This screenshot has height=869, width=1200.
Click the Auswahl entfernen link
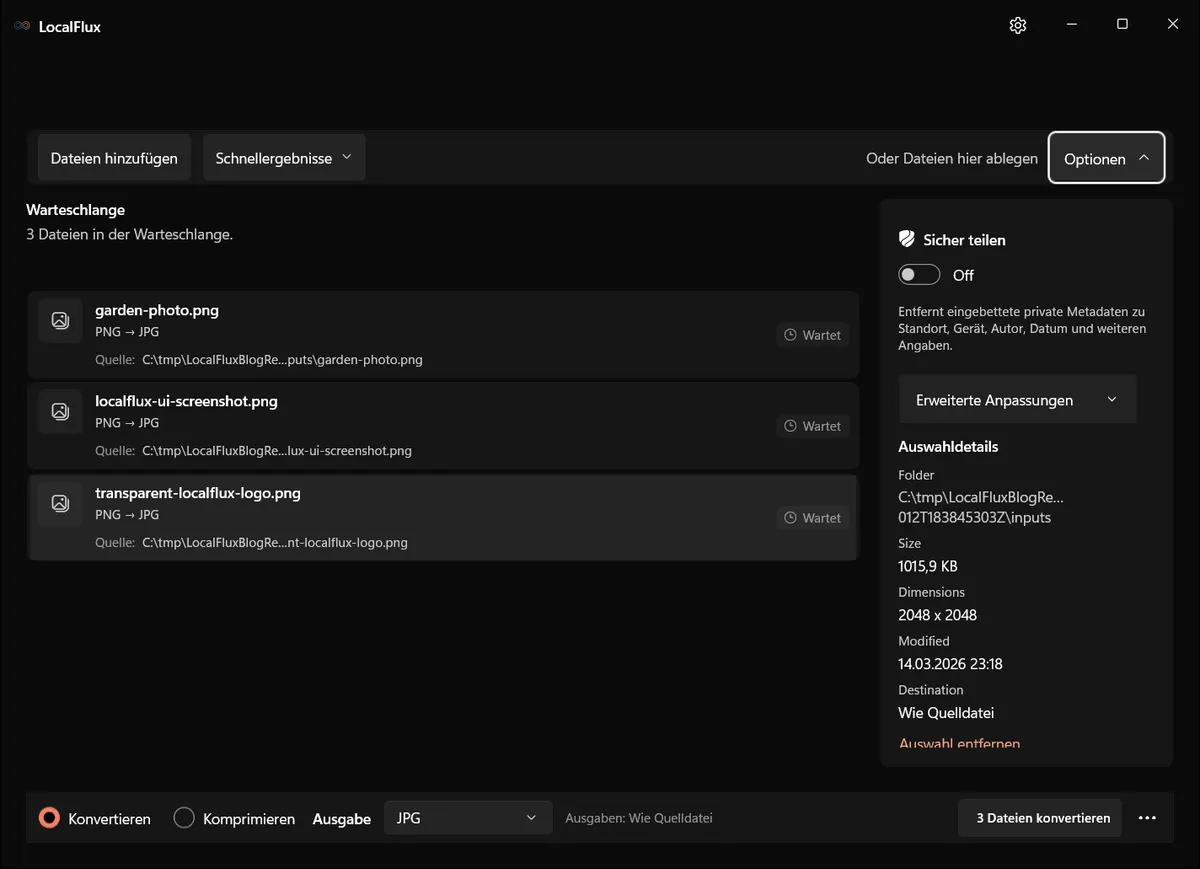point(959,743)
